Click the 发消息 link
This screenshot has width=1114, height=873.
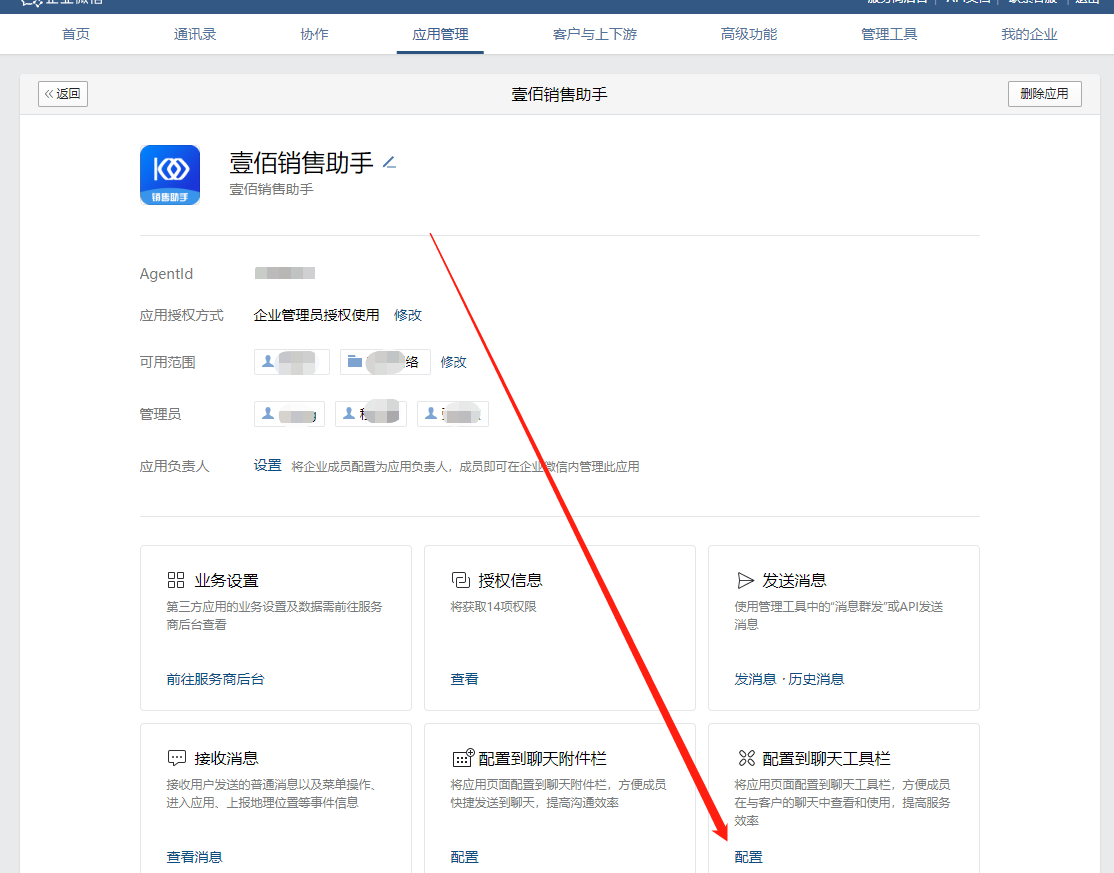tap(755, 679)
